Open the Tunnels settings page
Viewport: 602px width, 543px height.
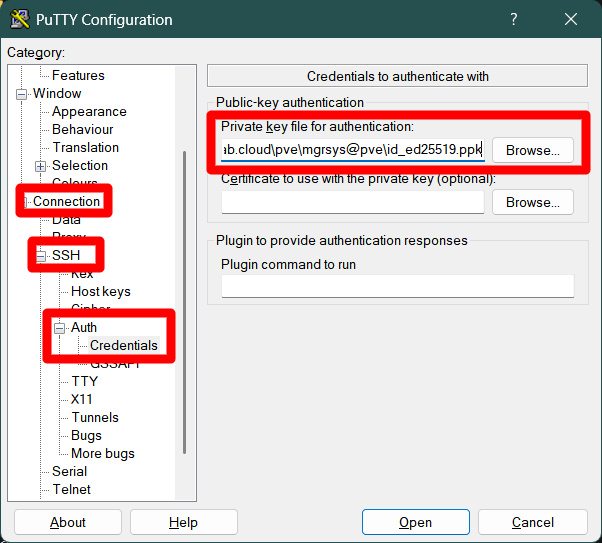click(x=95, y=417)
